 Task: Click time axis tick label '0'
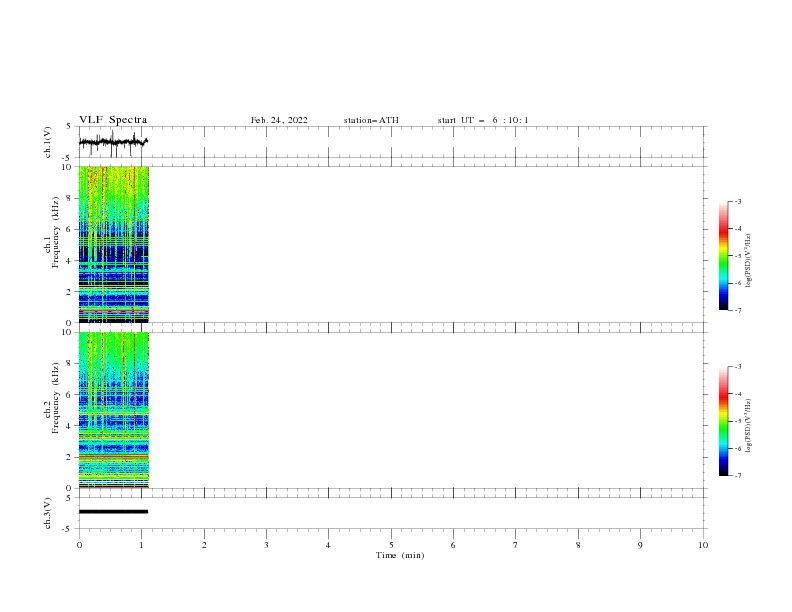point(79,545)
